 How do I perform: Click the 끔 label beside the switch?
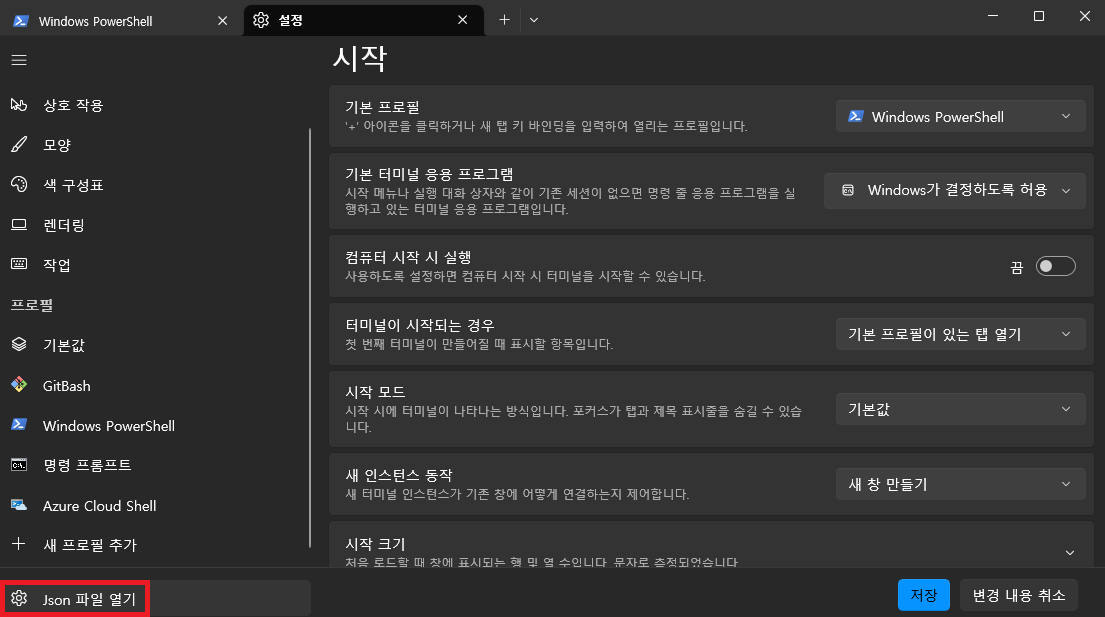pos(1016,267)
